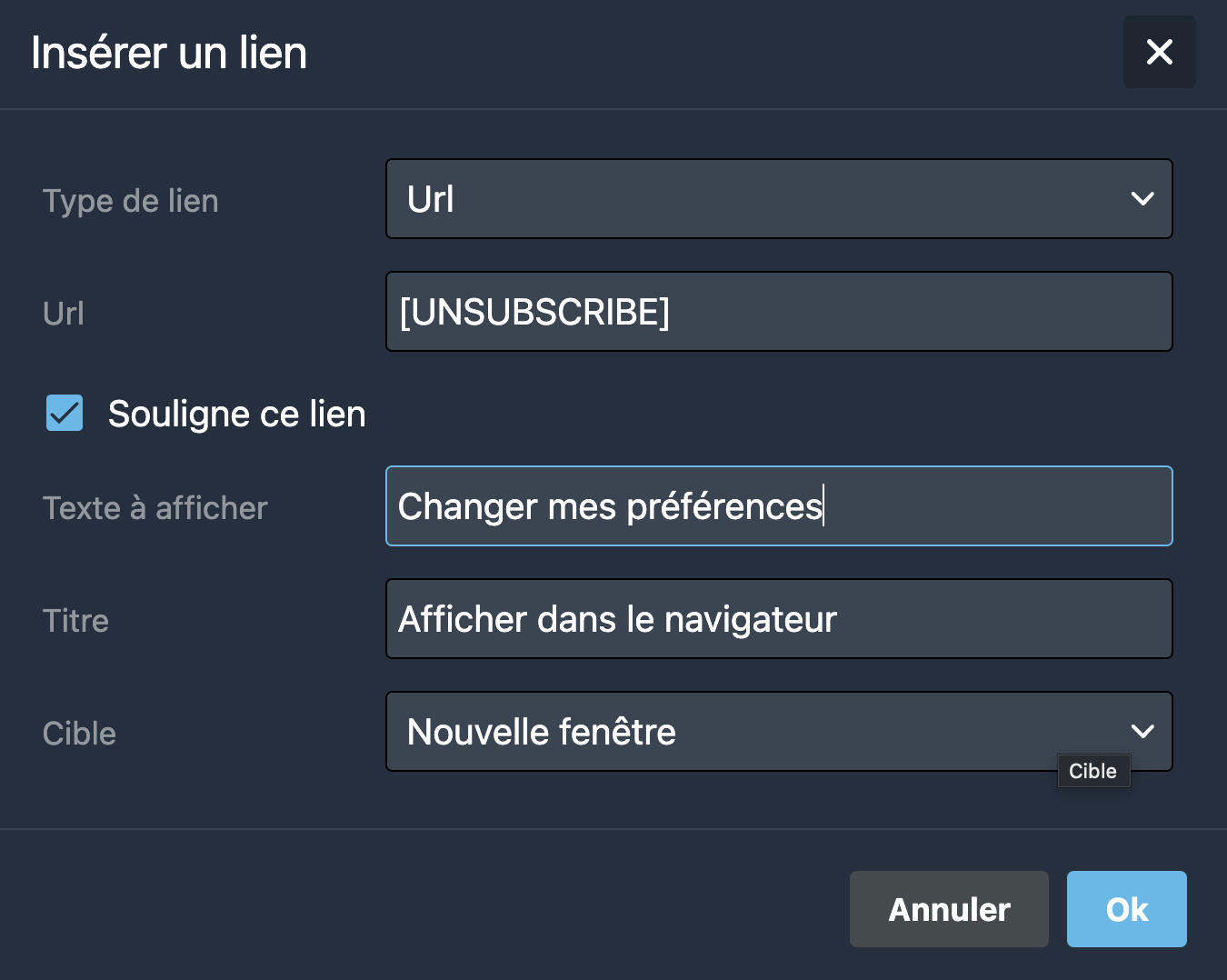Click the Type de lien label
Screen dimensions: 1227x980
[x=131, y=201]
